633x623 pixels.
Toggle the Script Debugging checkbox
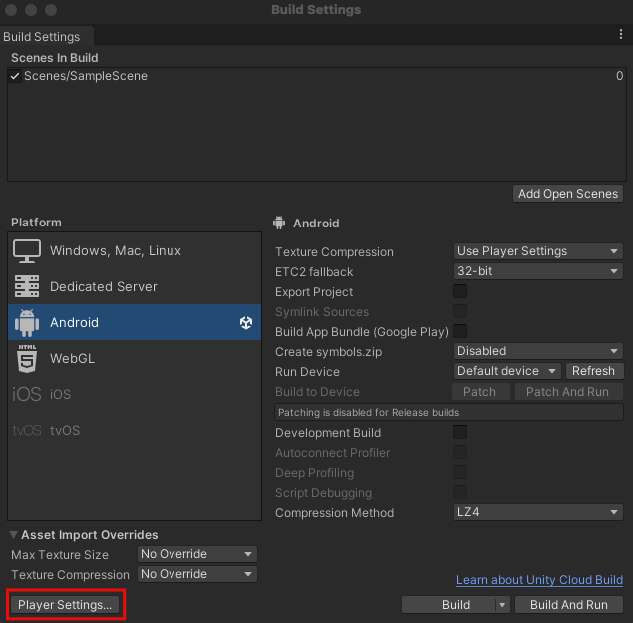[x=460, y=492]
